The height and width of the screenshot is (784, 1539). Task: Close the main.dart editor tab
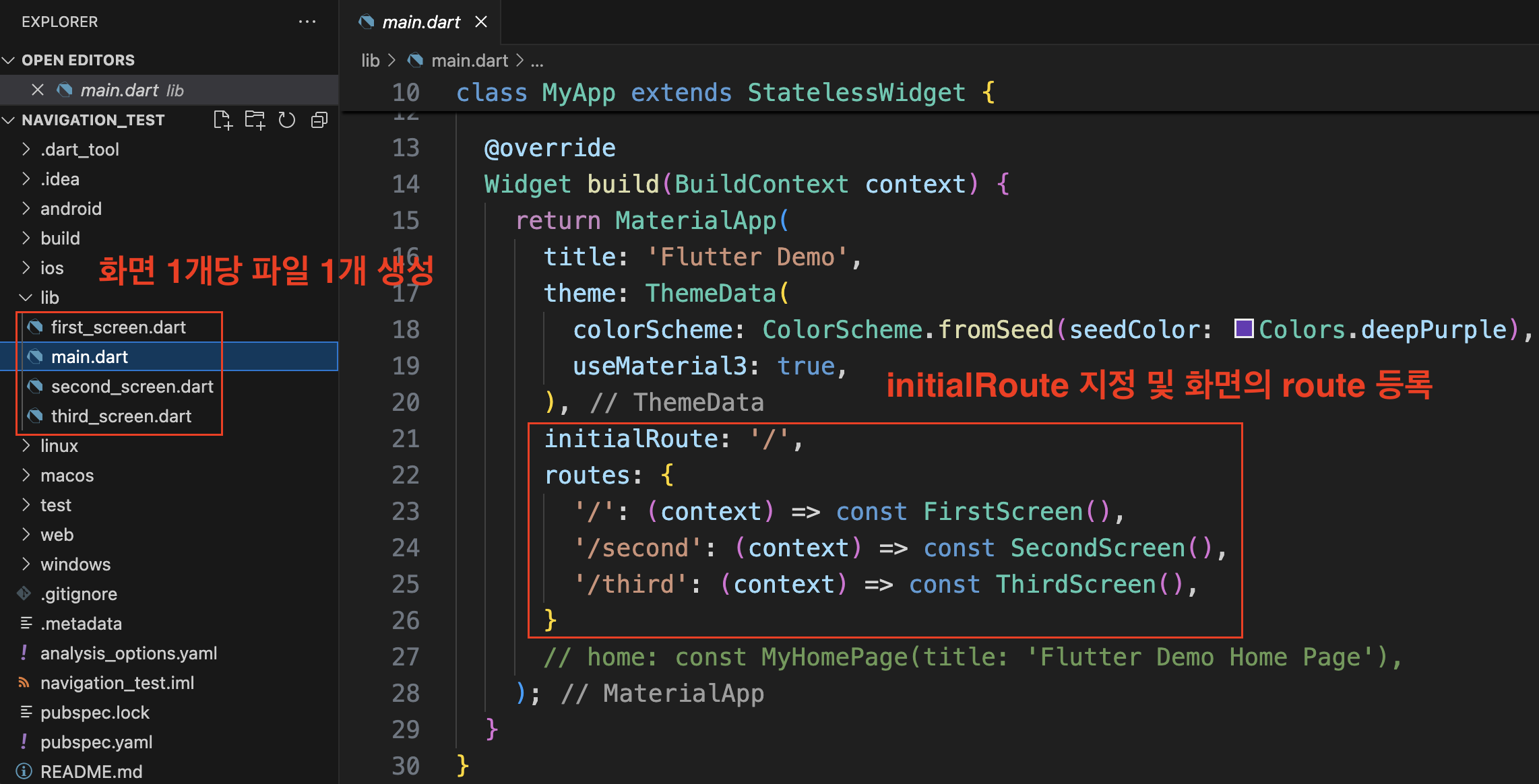[481, 22]
